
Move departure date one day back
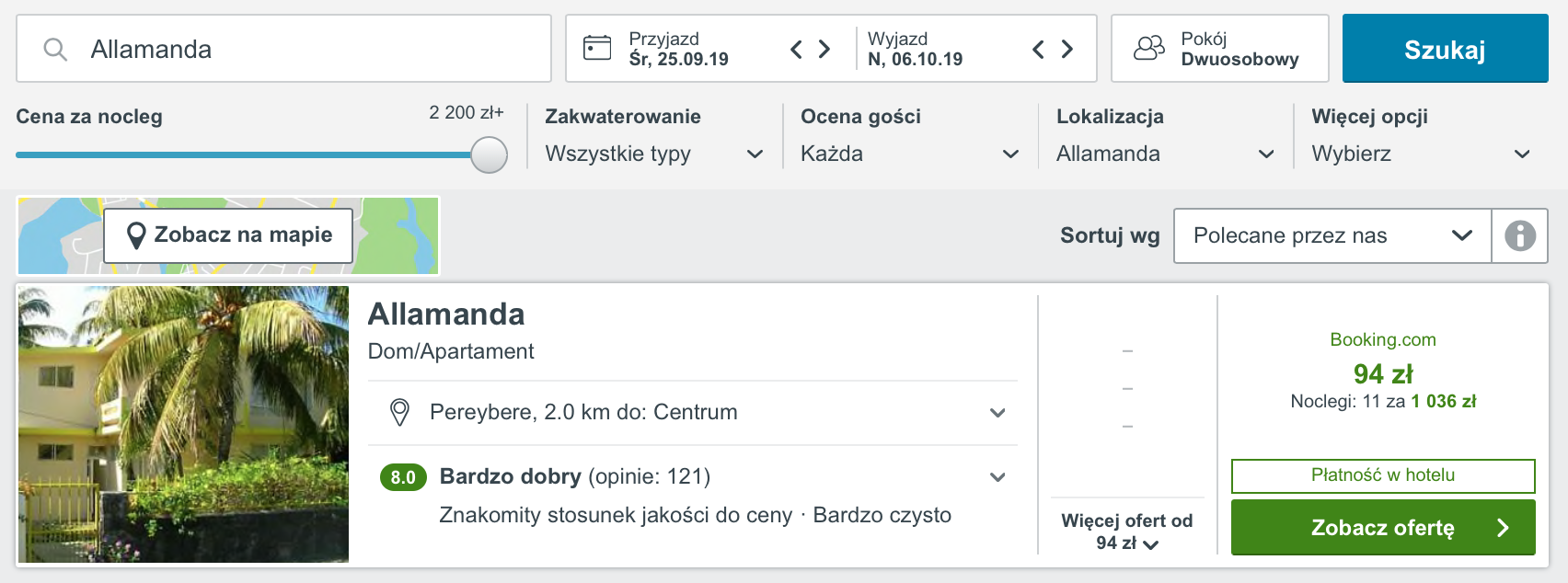tap(1038, 49)
